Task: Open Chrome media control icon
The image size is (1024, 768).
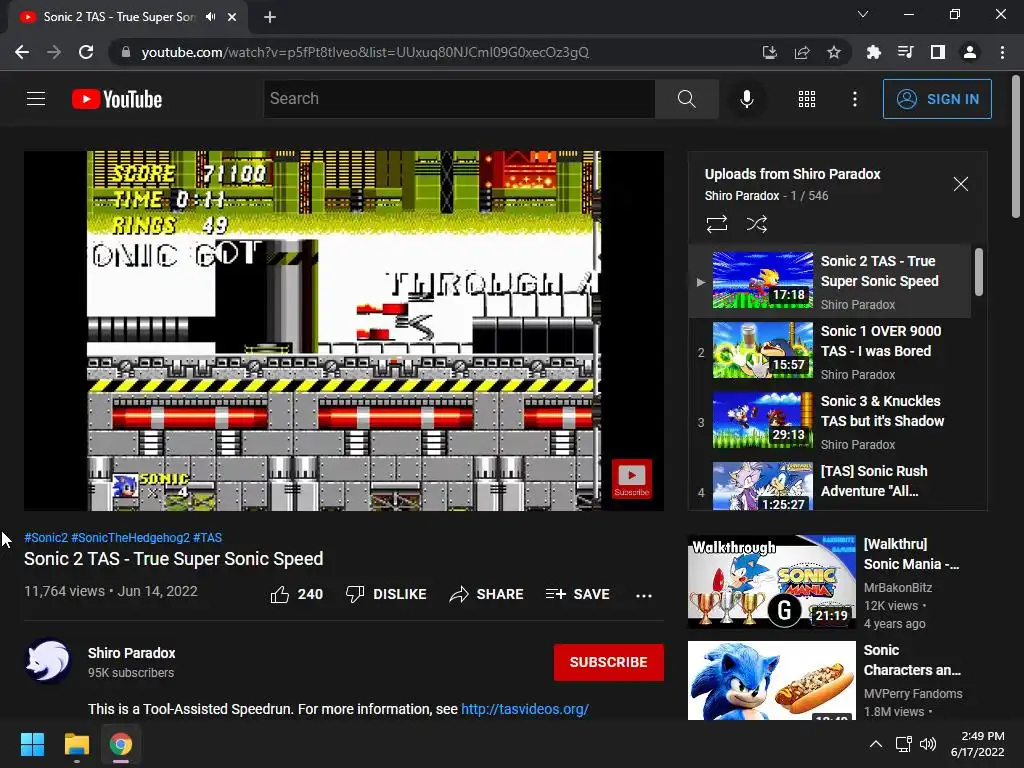Action: 905,52
